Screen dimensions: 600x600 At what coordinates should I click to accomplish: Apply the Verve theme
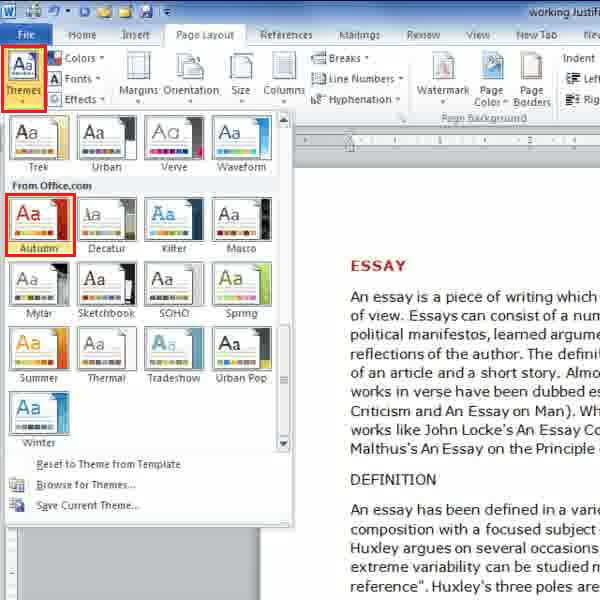[x=174, y=144]
